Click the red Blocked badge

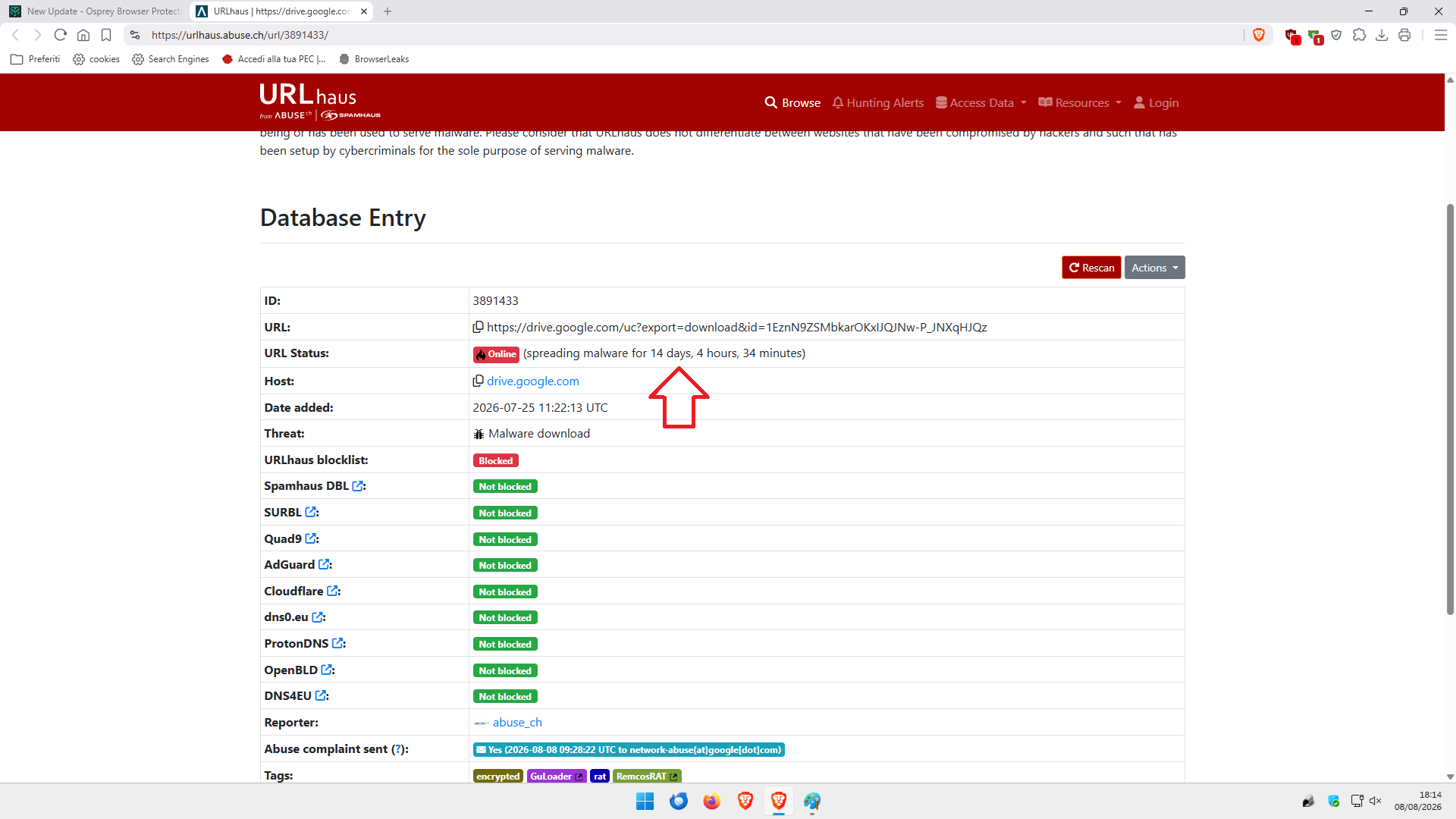496,460
